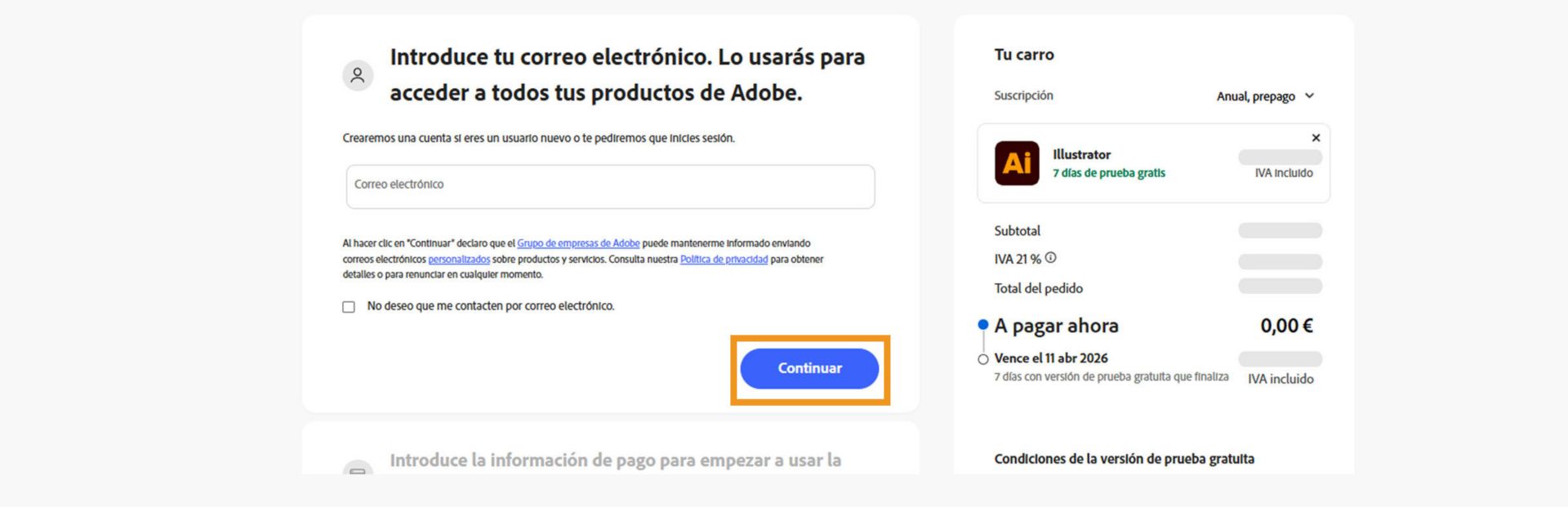This screenshot has height=507, width=1568.
Task: Click the circle marker beside Vence el 11 abr 2026
Action: [x=982, y=358]
